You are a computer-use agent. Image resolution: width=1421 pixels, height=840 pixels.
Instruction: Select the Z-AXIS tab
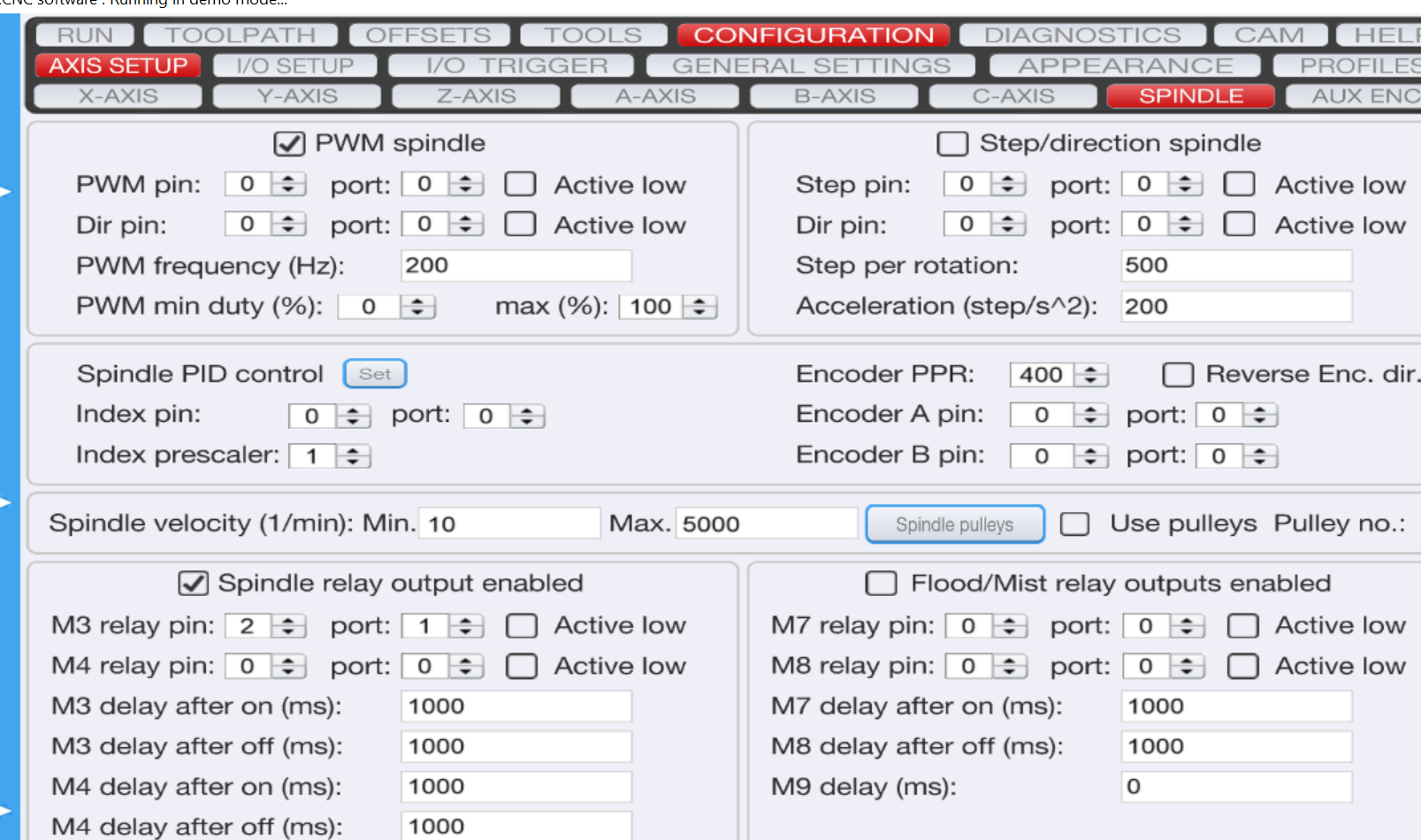click(x=476, y=96)
